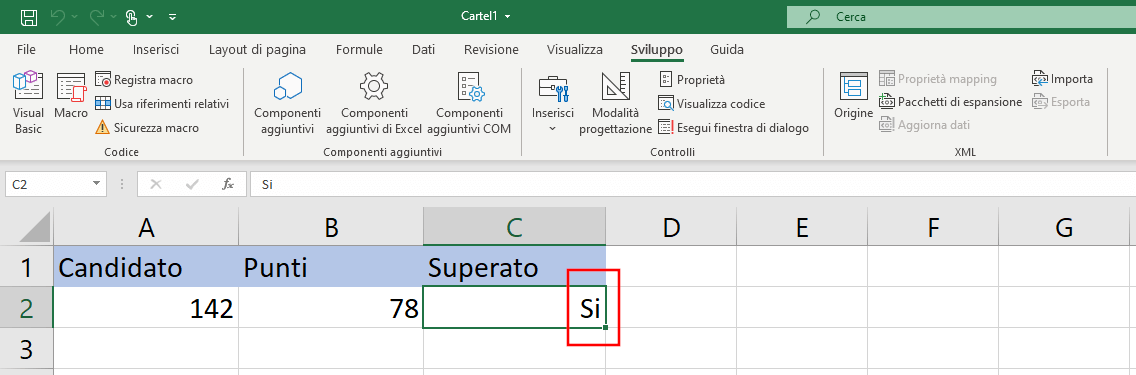Open the Name Box dropdown arrow

(x=96, y=184)
